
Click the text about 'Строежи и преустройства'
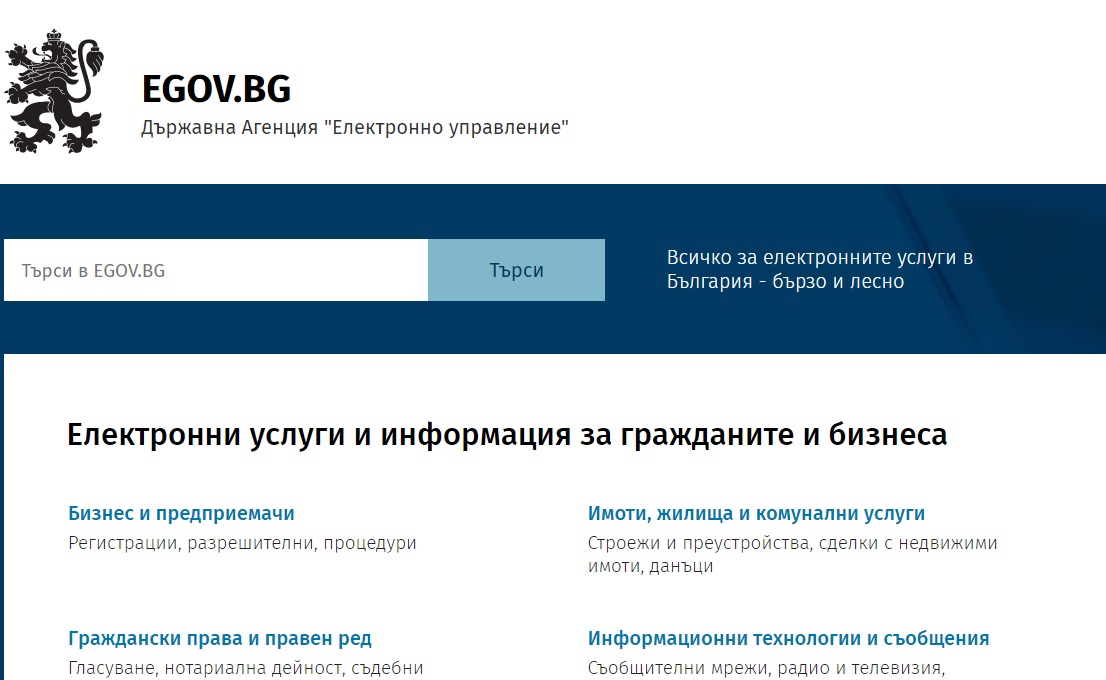coord(792,543)
